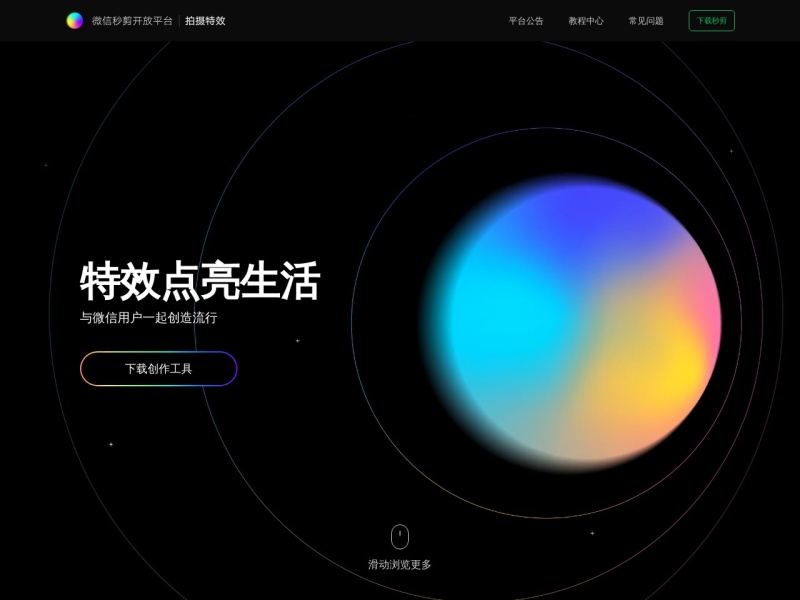
Task: Click the rainbow gradient logo icon
Action: [74, 20]
